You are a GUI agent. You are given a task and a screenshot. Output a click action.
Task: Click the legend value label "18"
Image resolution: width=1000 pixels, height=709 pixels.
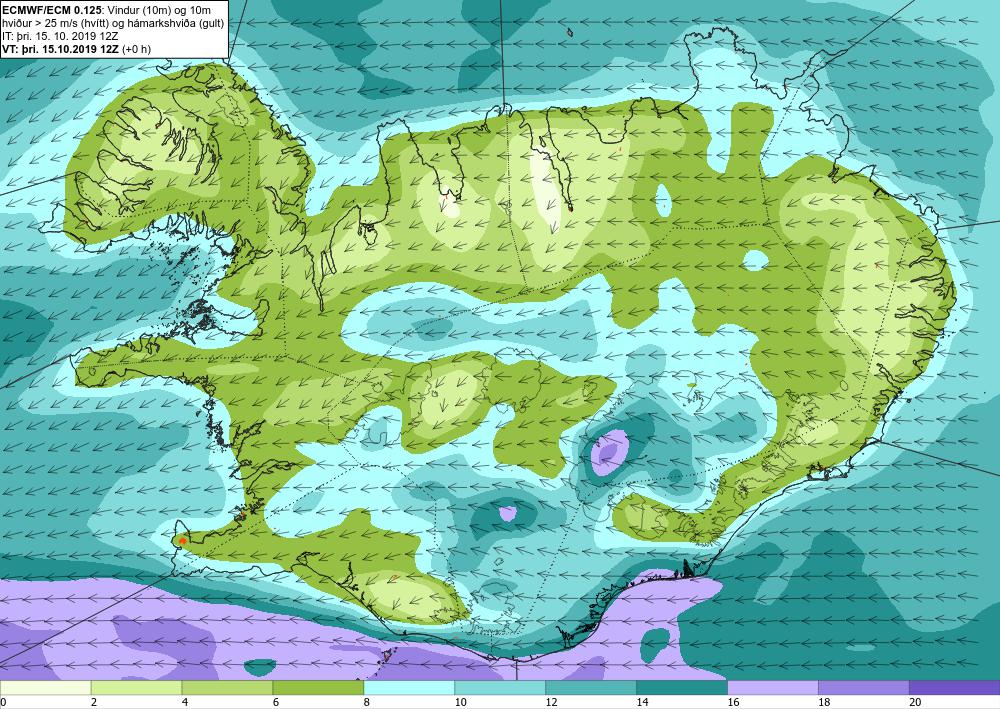[824, 703]
